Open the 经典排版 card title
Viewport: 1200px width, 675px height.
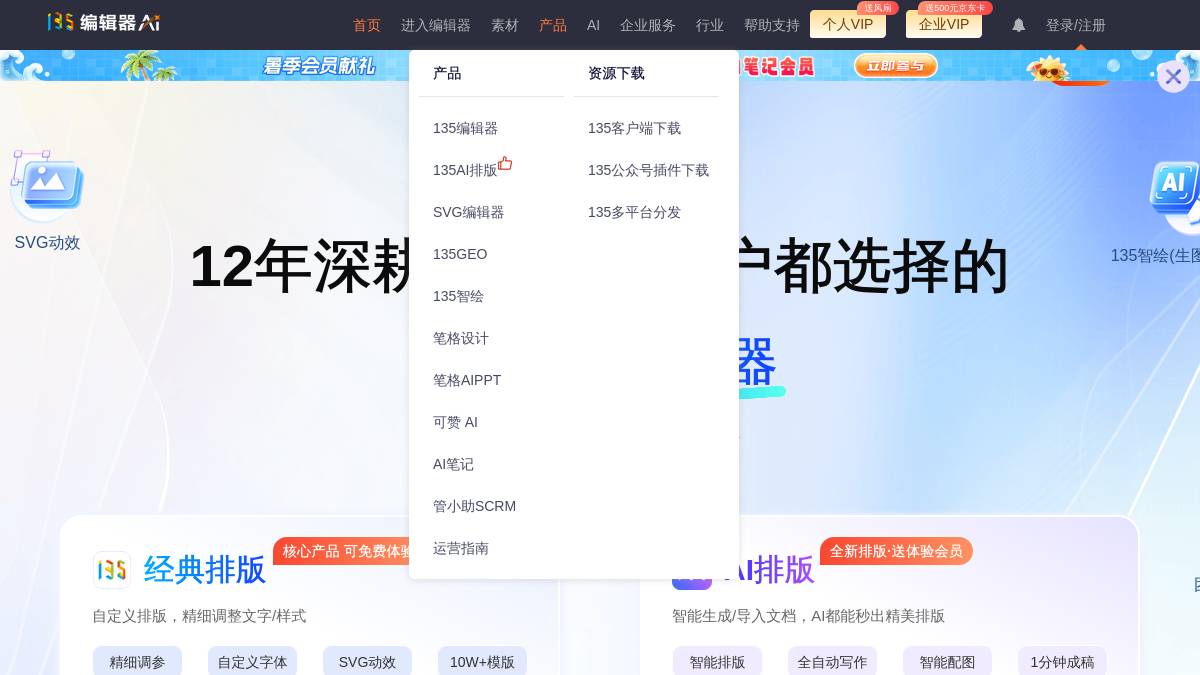(205, 570)
